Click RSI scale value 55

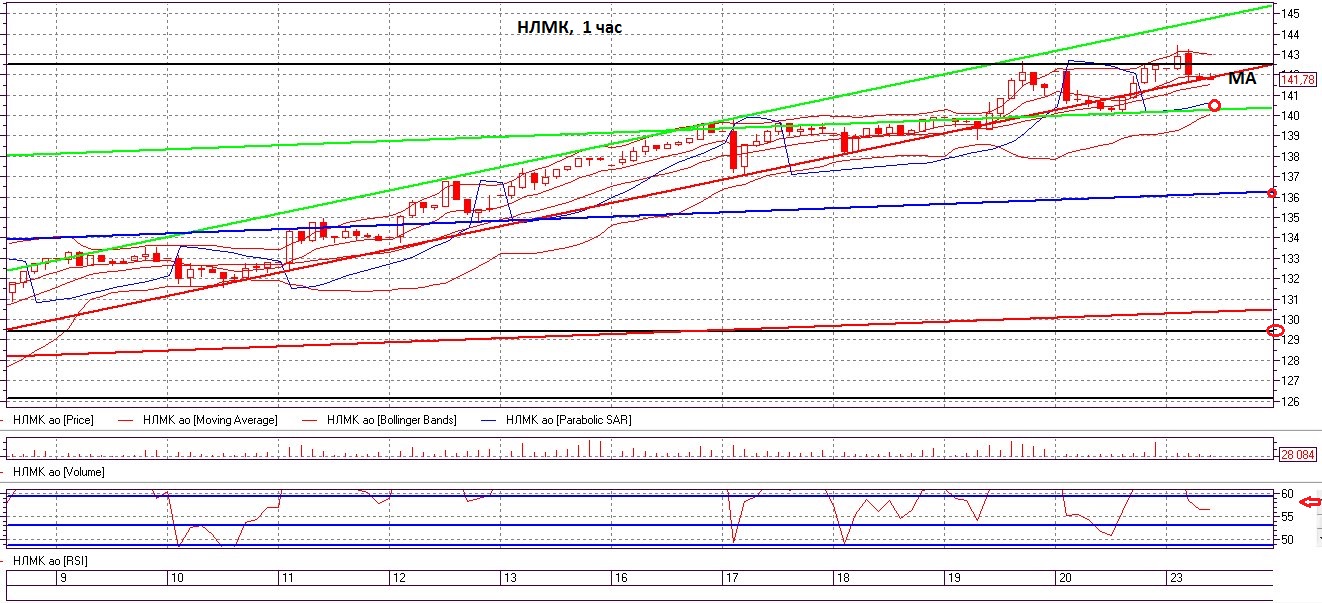tap(1286, 517)
